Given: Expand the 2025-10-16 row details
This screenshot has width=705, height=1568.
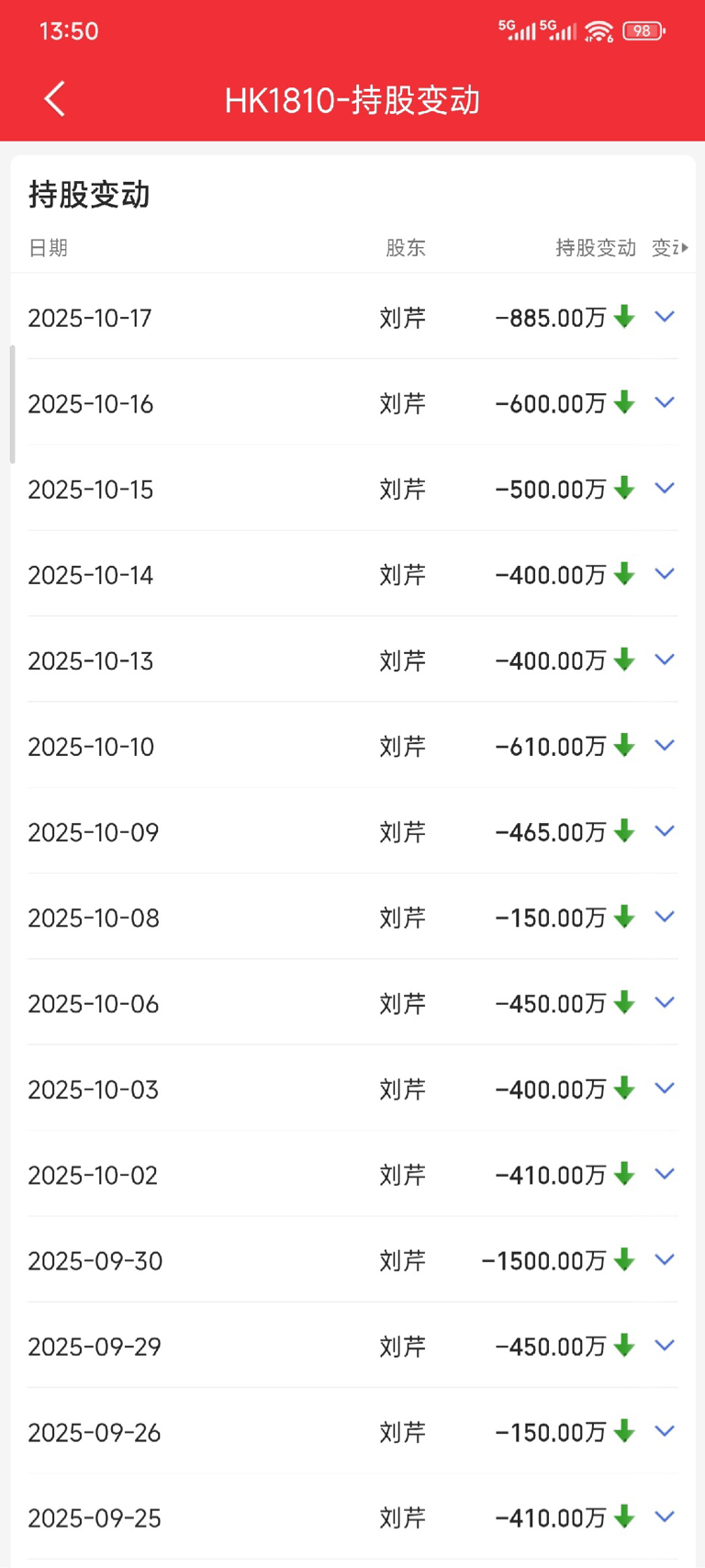Looking at the screenshot, I should [x=665, y=402].
